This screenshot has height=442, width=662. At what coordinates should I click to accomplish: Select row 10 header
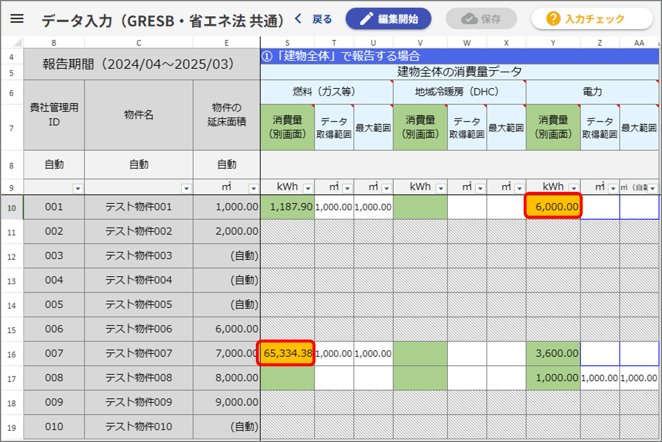(x=12, y=207)
